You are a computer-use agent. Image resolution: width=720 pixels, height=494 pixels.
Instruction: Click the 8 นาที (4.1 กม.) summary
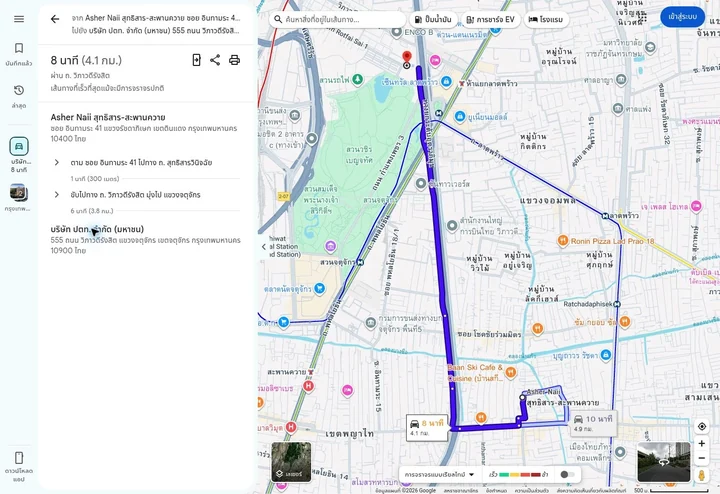pos(86,60)
